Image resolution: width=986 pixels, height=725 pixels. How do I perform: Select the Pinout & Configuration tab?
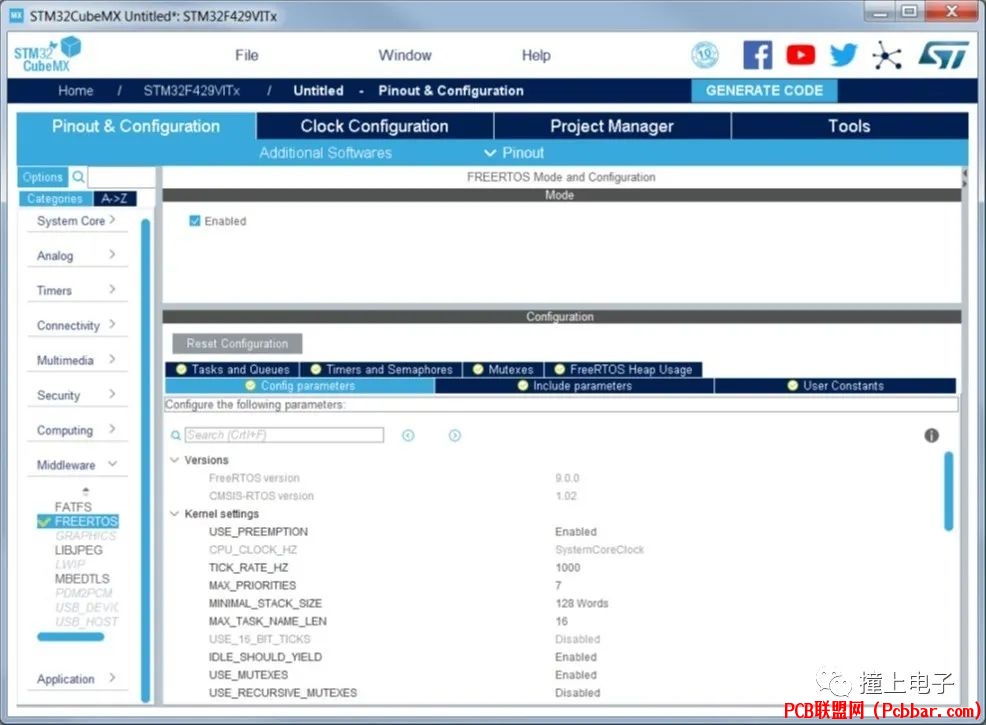[x=136, y=126]
